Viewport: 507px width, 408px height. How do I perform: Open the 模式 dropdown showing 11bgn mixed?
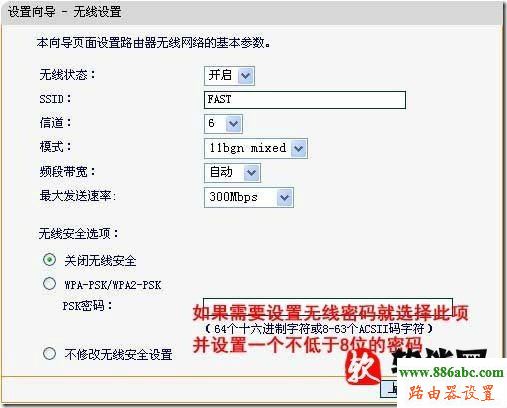coord(256,148)
